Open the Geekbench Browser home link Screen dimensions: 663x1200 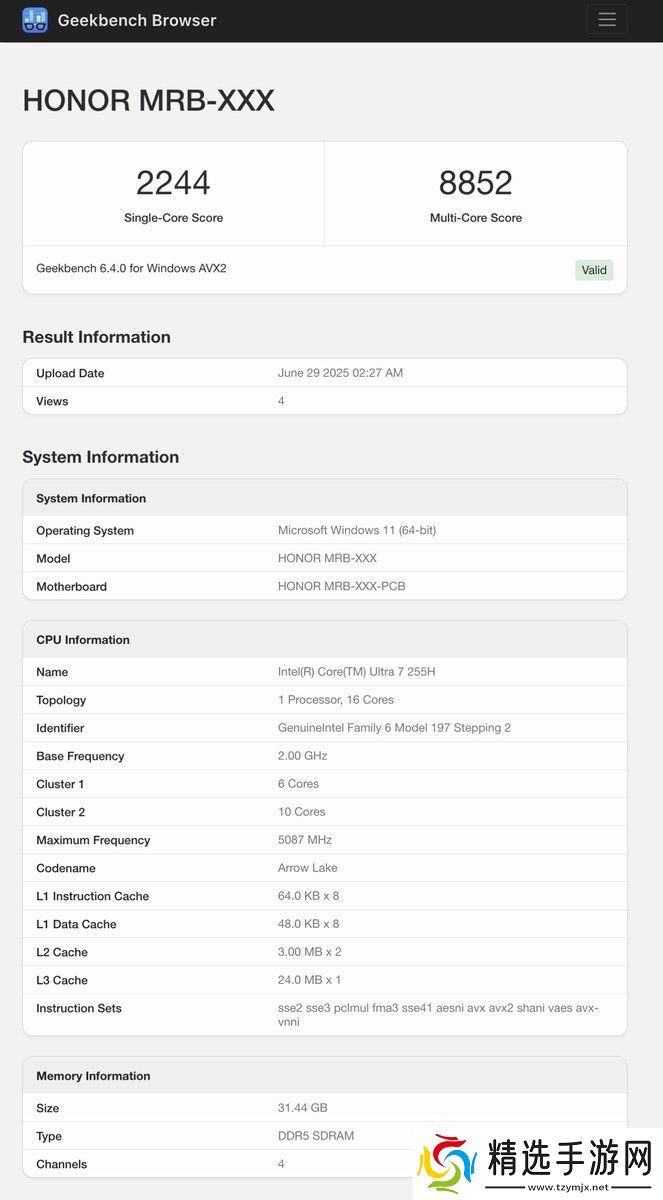pyautogui.click(x=137, y=20)
